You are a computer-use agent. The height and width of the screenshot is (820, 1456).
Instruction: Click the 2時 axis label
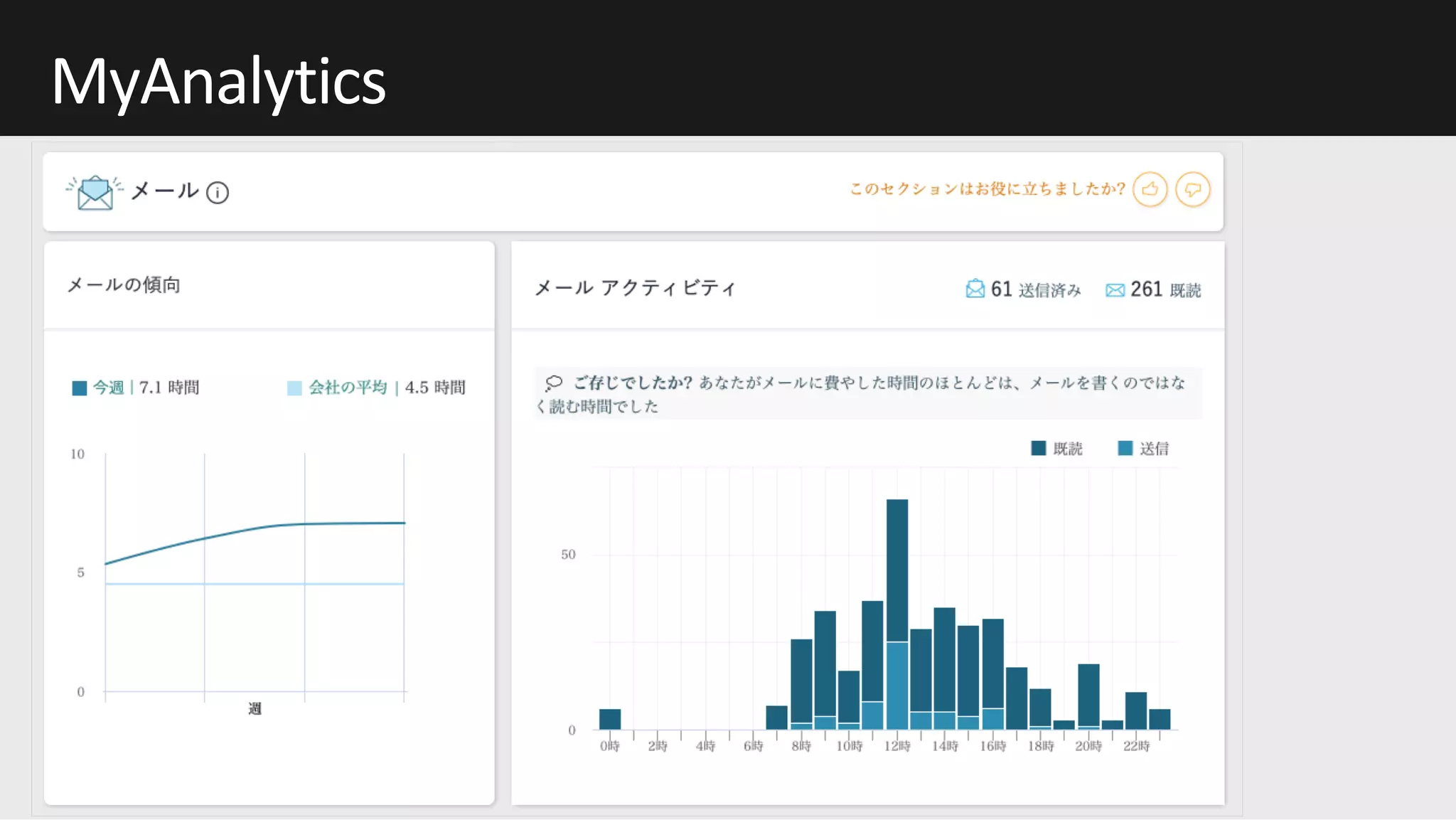pos(658,746)
